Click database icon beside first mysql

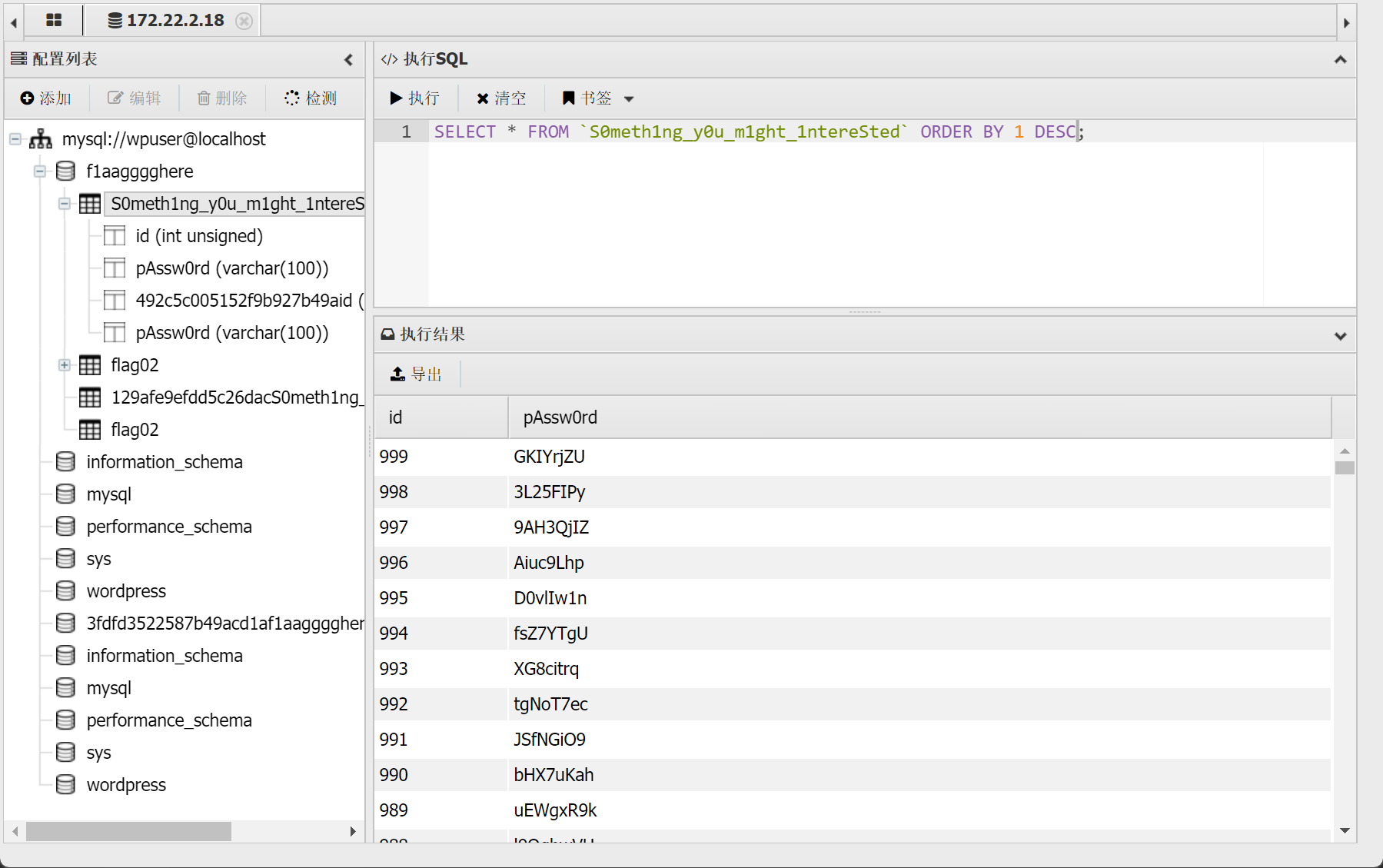[x=65, y=494]
